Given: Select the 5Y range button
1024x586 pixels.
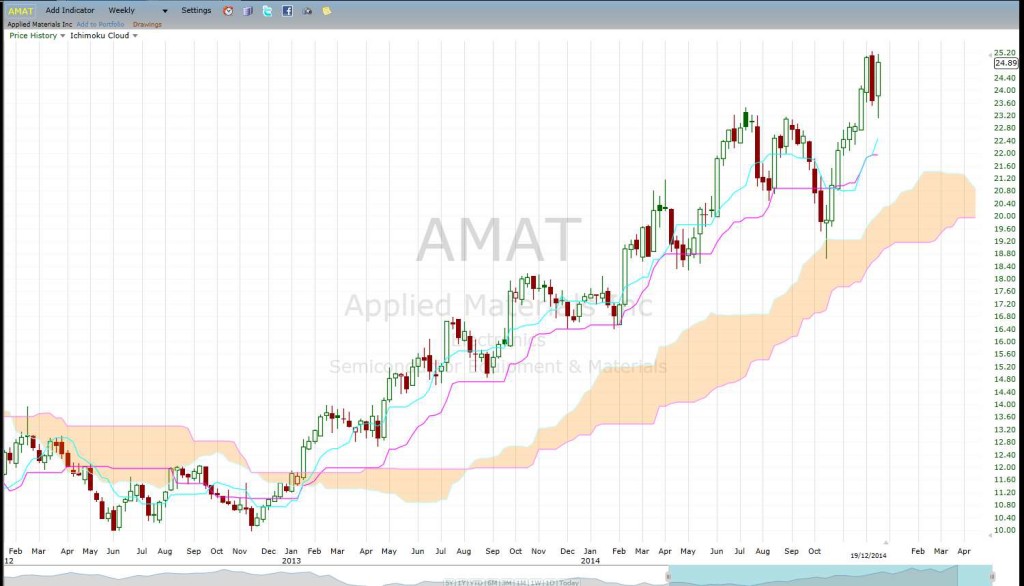Looking at the screenshot, I should click(450, 582).
